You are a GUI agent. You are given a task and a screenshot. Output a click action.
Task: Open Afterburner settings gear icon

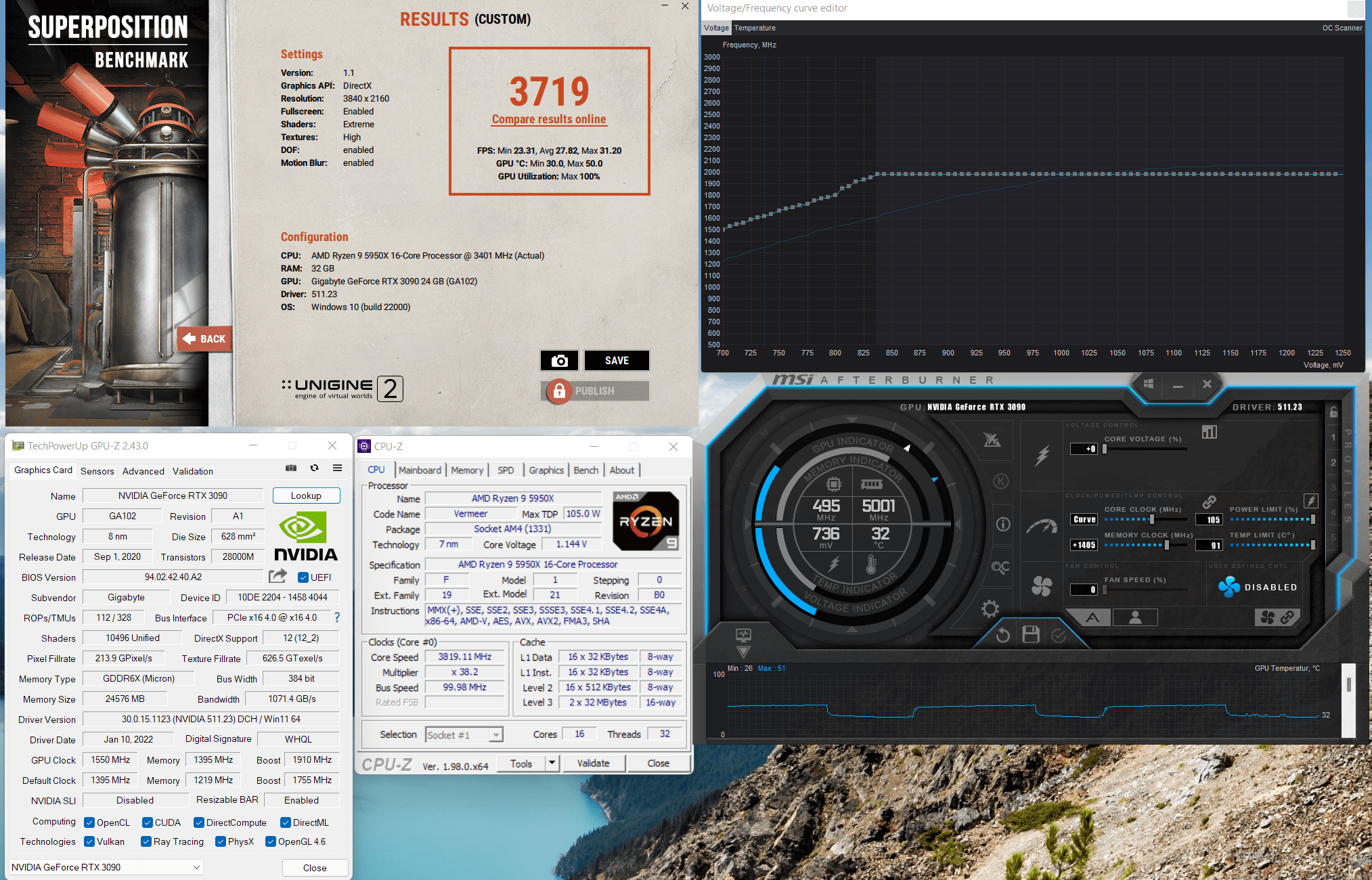[x=990, y=609]
